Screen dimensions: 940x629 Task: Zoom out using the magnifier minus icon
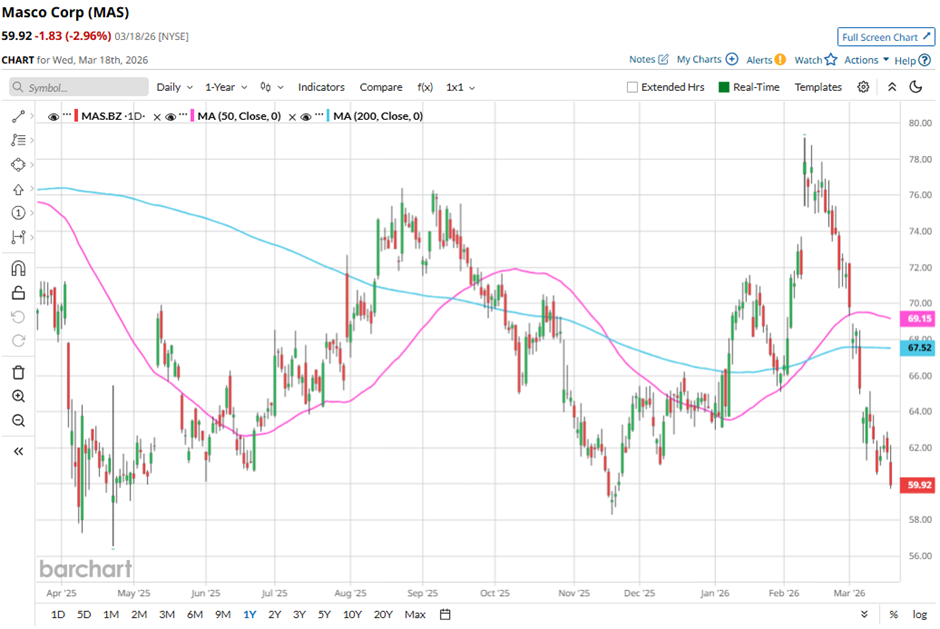click(18, 421)
